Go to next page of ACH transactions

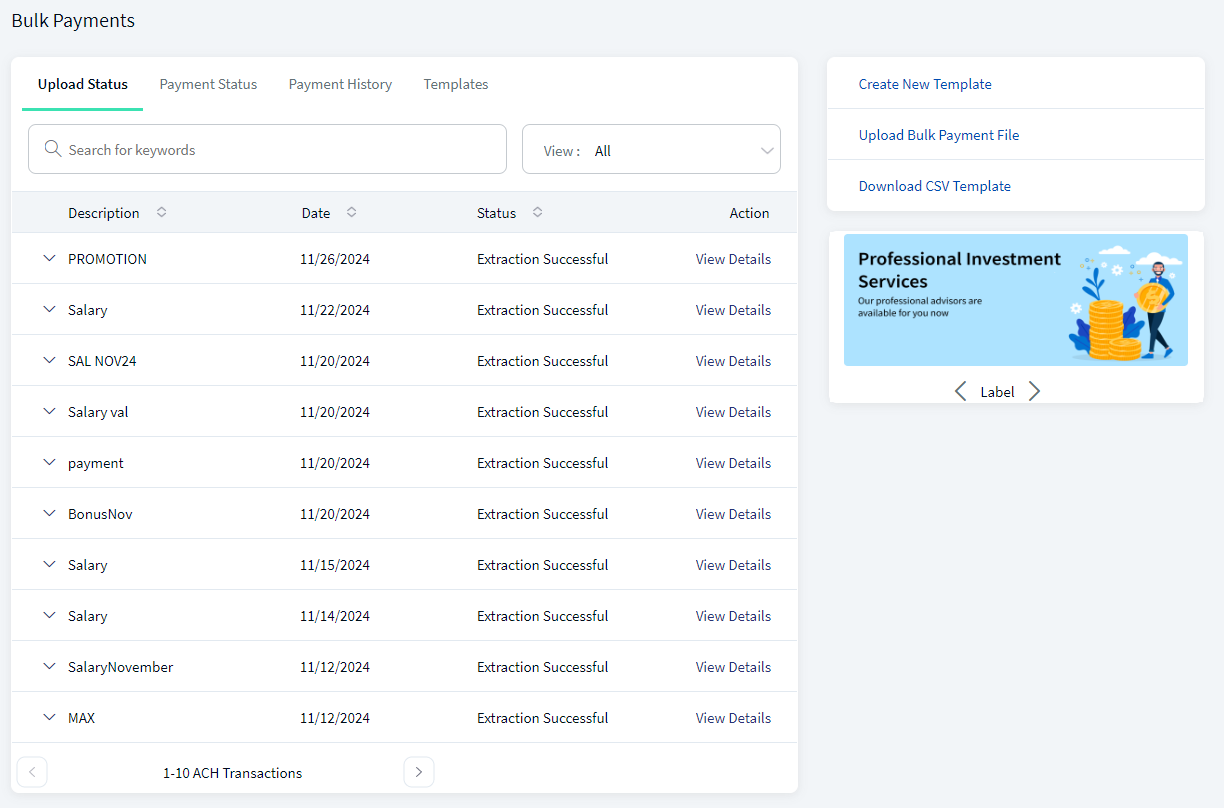tap(419, 772)
